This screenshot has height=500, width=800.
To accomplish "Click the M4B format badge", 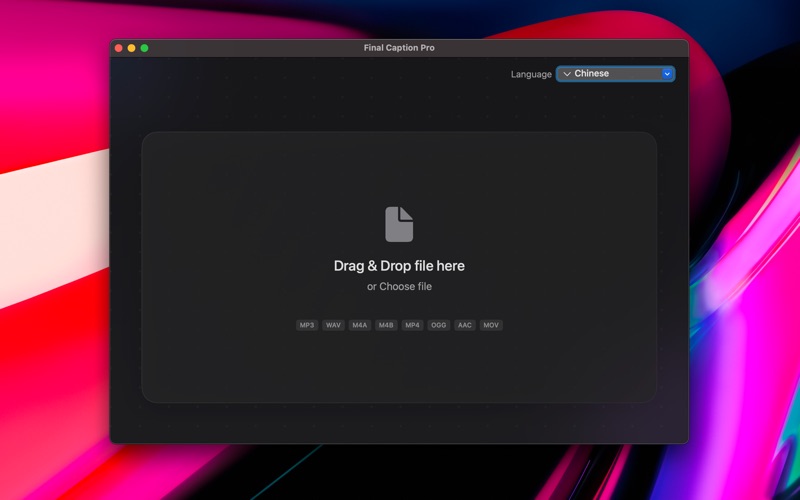I will (x=386, y=325).
